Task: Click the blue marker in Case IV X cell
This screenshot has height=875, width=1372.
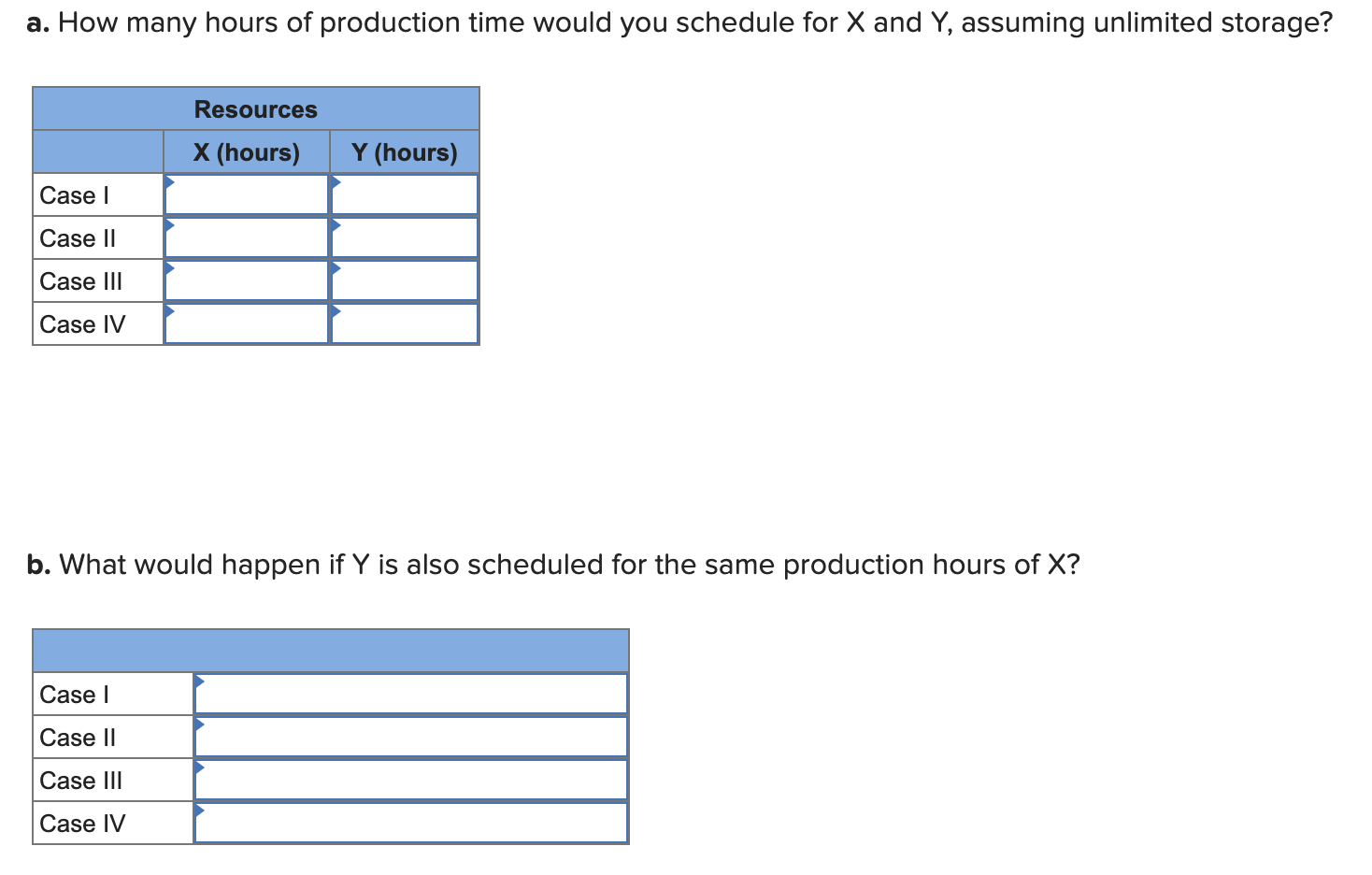Action: (x=170, y=312)
